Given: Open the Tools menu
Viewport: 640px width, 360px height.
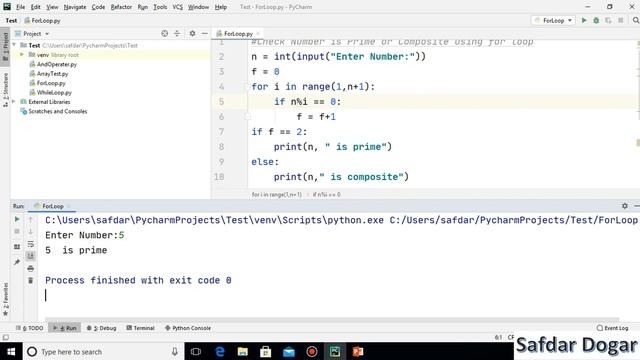Looking at the screenshot, I should (160, 7).
